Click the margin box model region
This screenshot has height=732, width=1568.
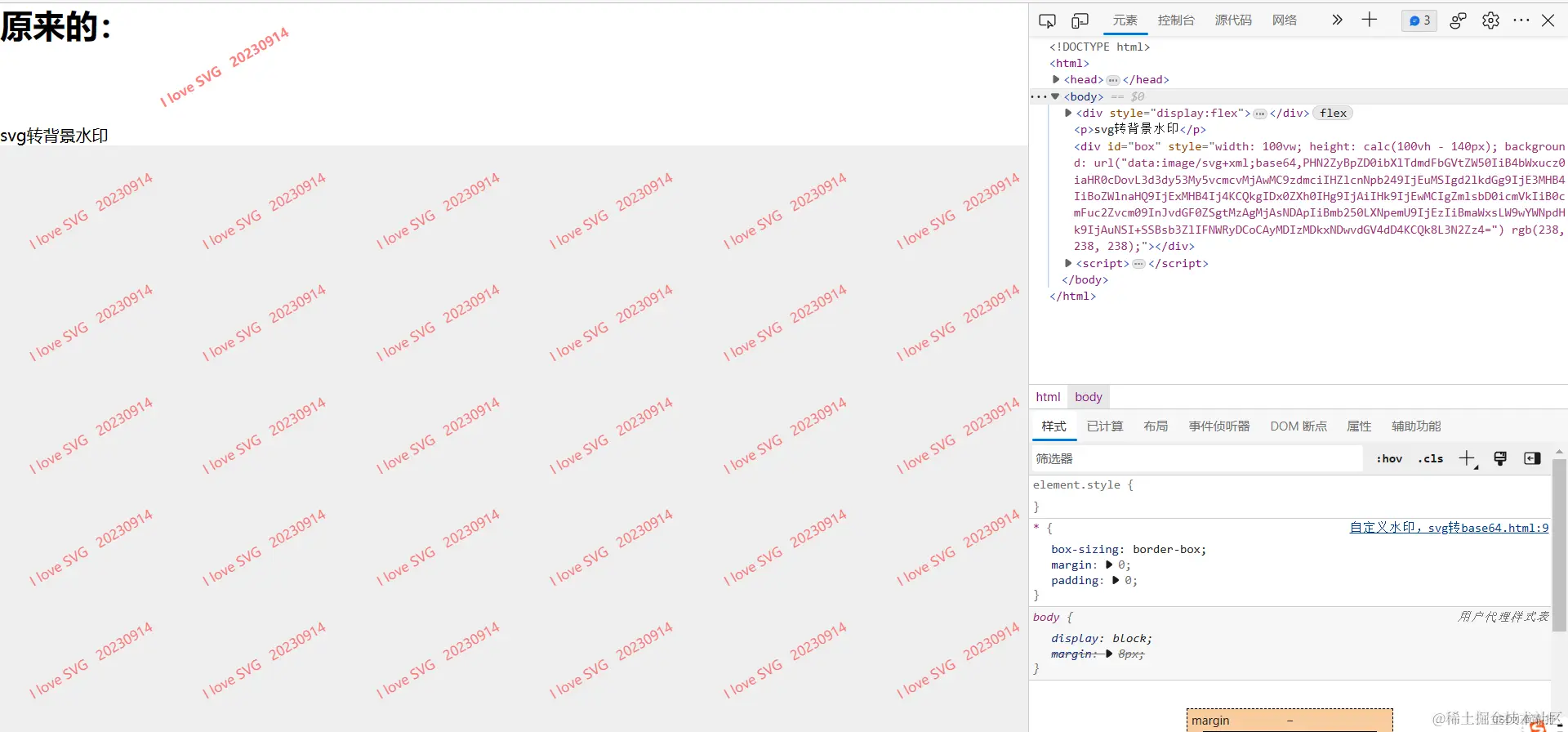pyautogui.click(x=1290, y=721)
